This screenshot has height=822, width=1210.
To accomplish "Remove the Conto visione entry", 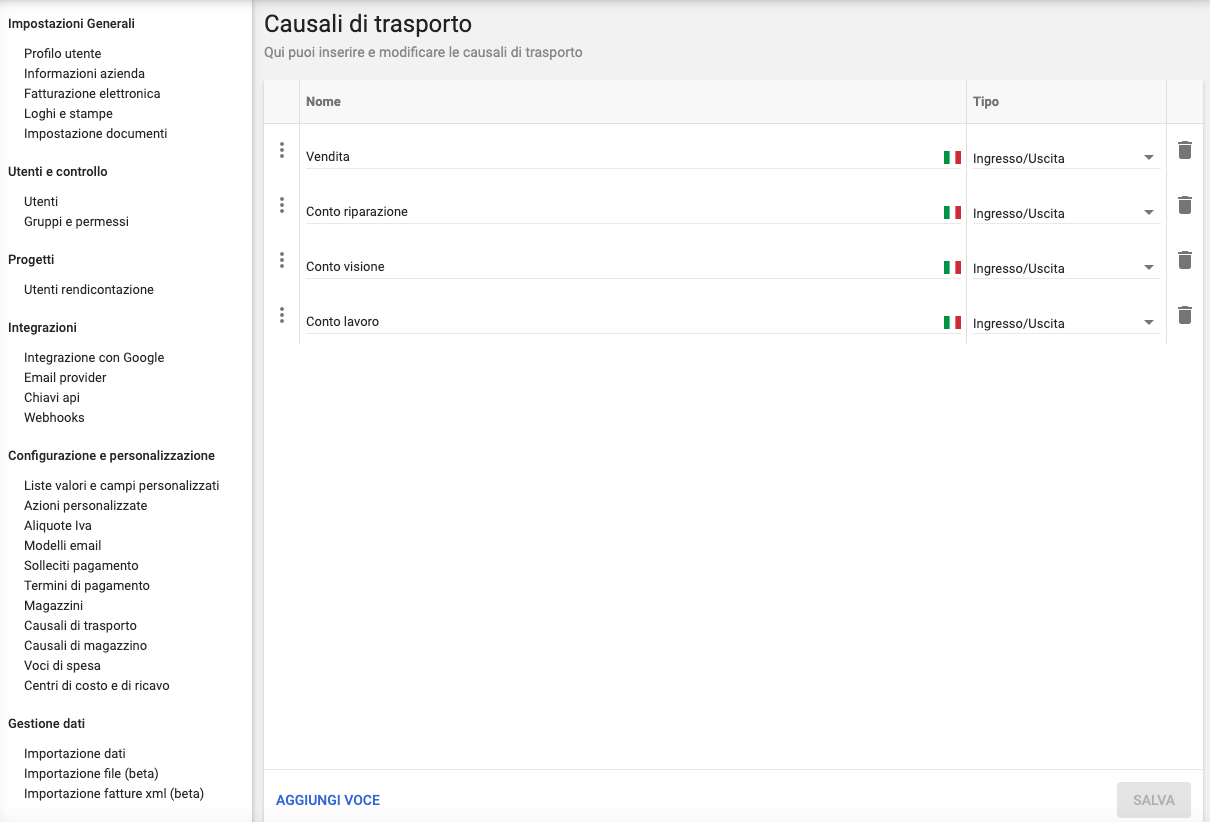I will point(1185,260).
